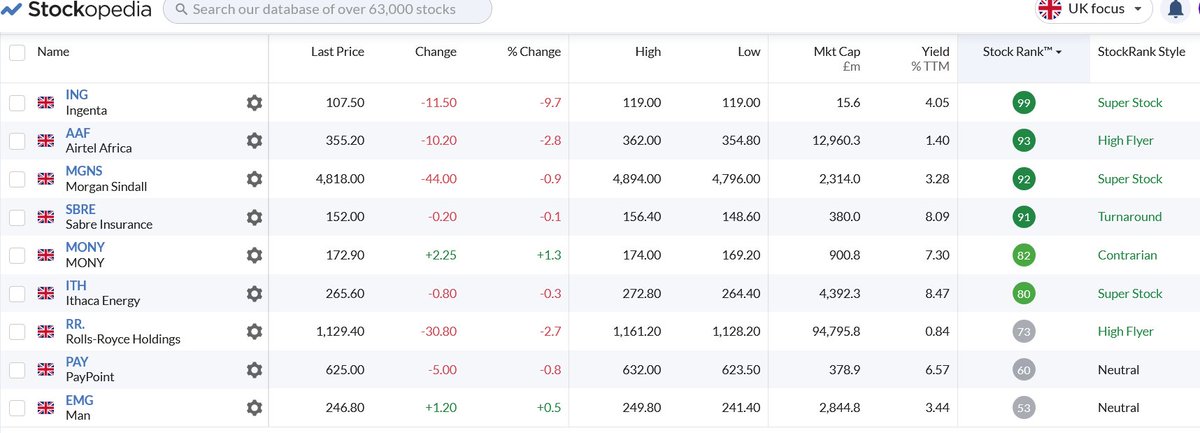Click UK flag beside Ingenta

(45, 102)
